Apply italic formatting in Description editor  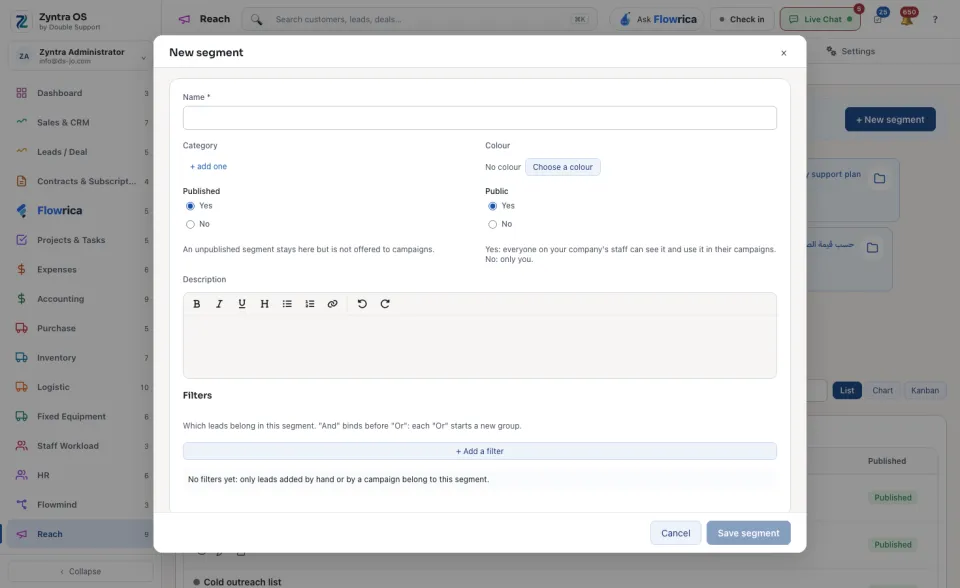219,304
